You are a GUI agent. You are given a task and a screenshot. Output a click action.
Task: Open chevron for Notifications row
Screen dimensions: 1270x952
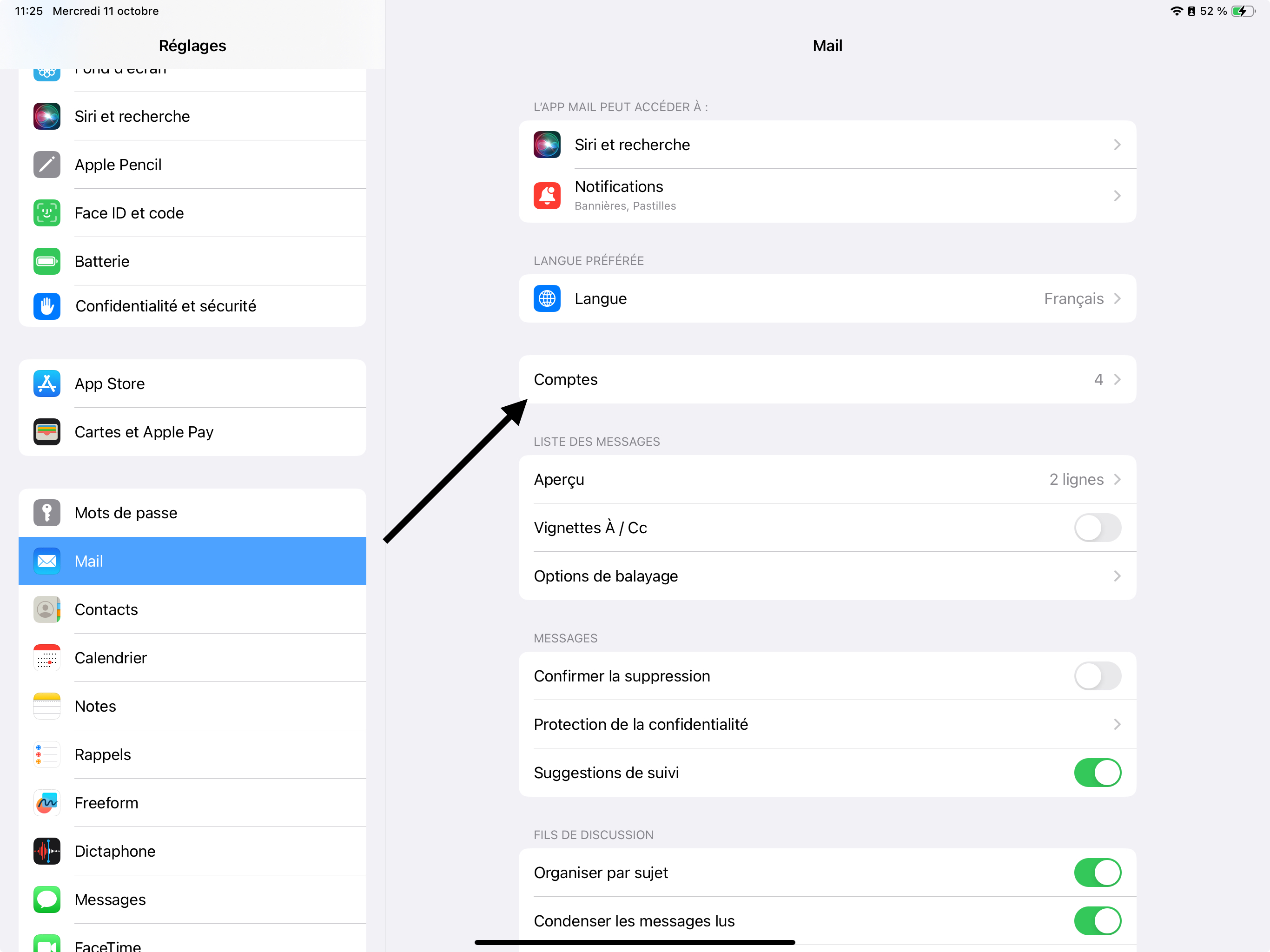pos(1117,196)
